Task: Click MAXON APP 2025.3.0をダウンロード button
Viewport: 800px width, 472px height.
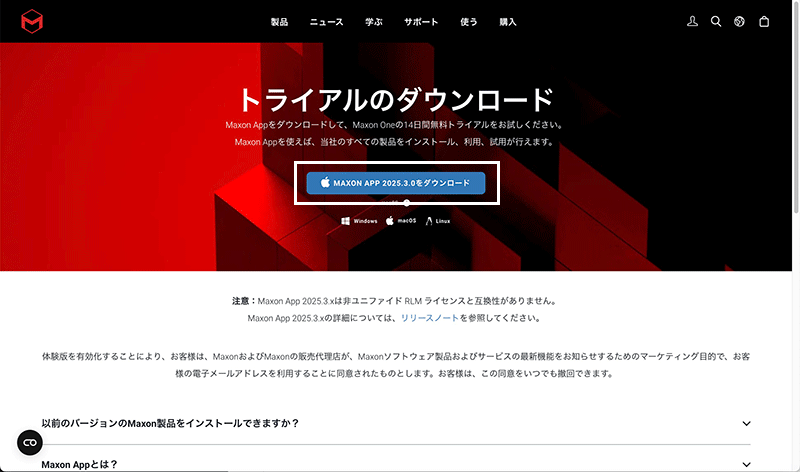Action: [x=396, y=183]
